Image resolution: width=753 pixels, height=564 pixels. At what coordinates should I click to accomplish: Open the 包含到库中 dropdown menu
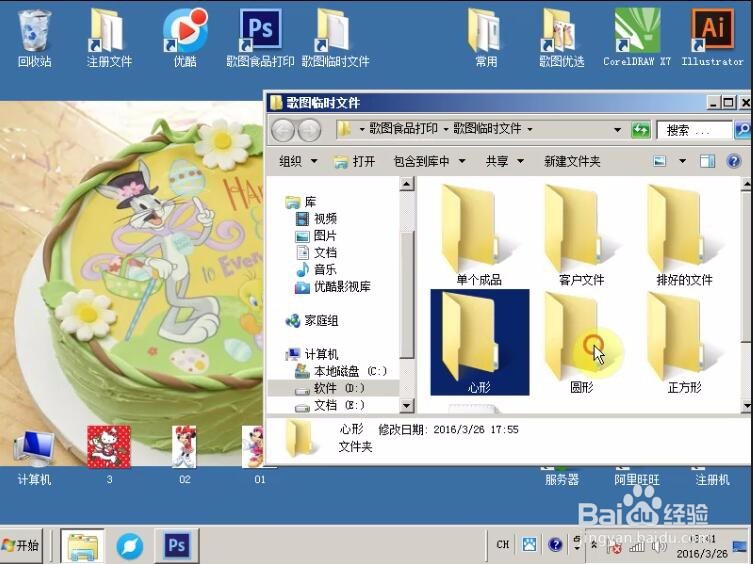429,161
